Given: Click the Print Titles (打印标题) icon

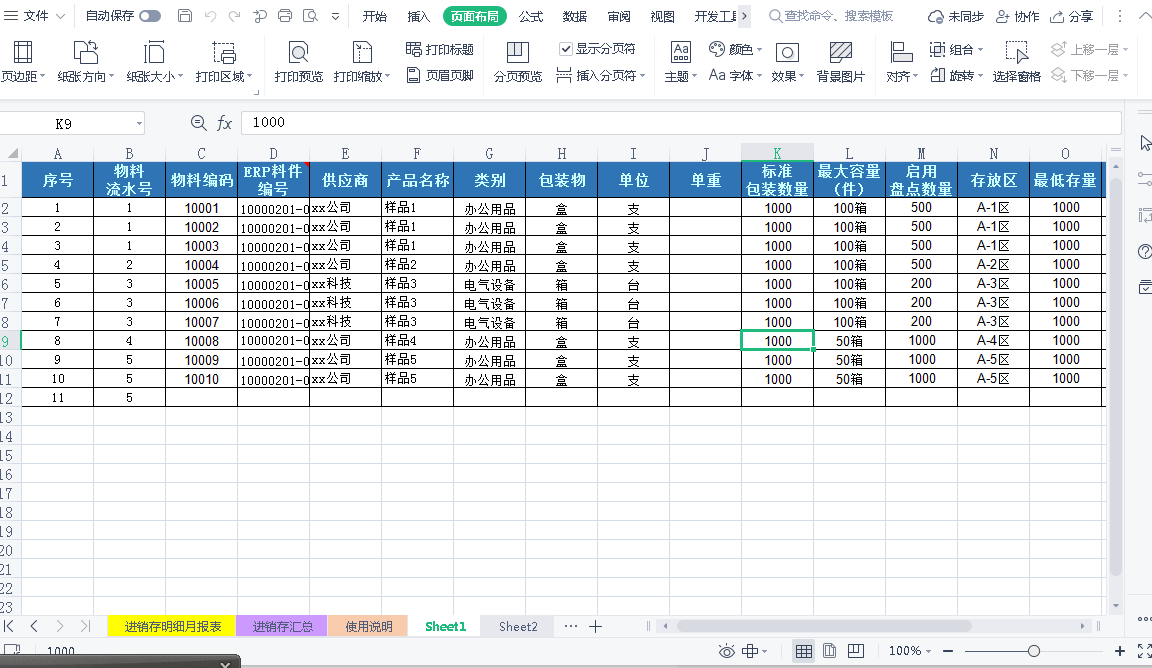Looking at the screenshot, I should [x=440, y=49].
